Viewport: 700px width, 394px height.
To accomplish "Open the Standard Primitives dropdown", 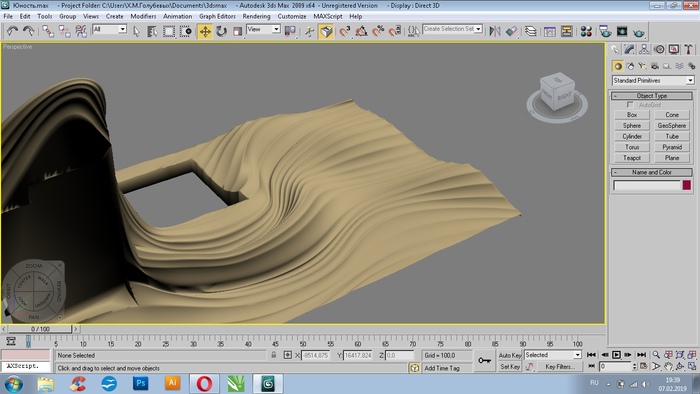I will 653,80.
